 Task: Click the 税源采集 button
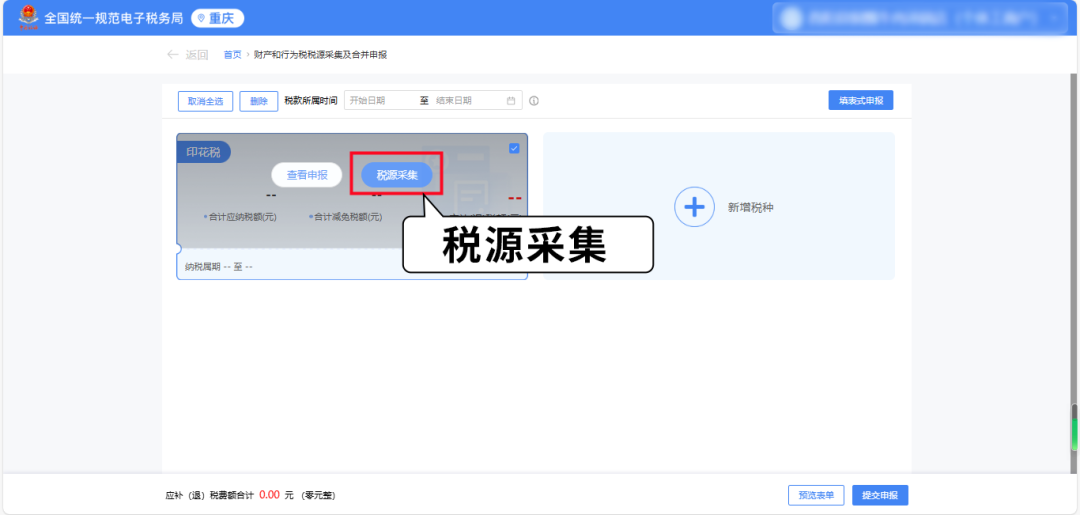[397, 175]
